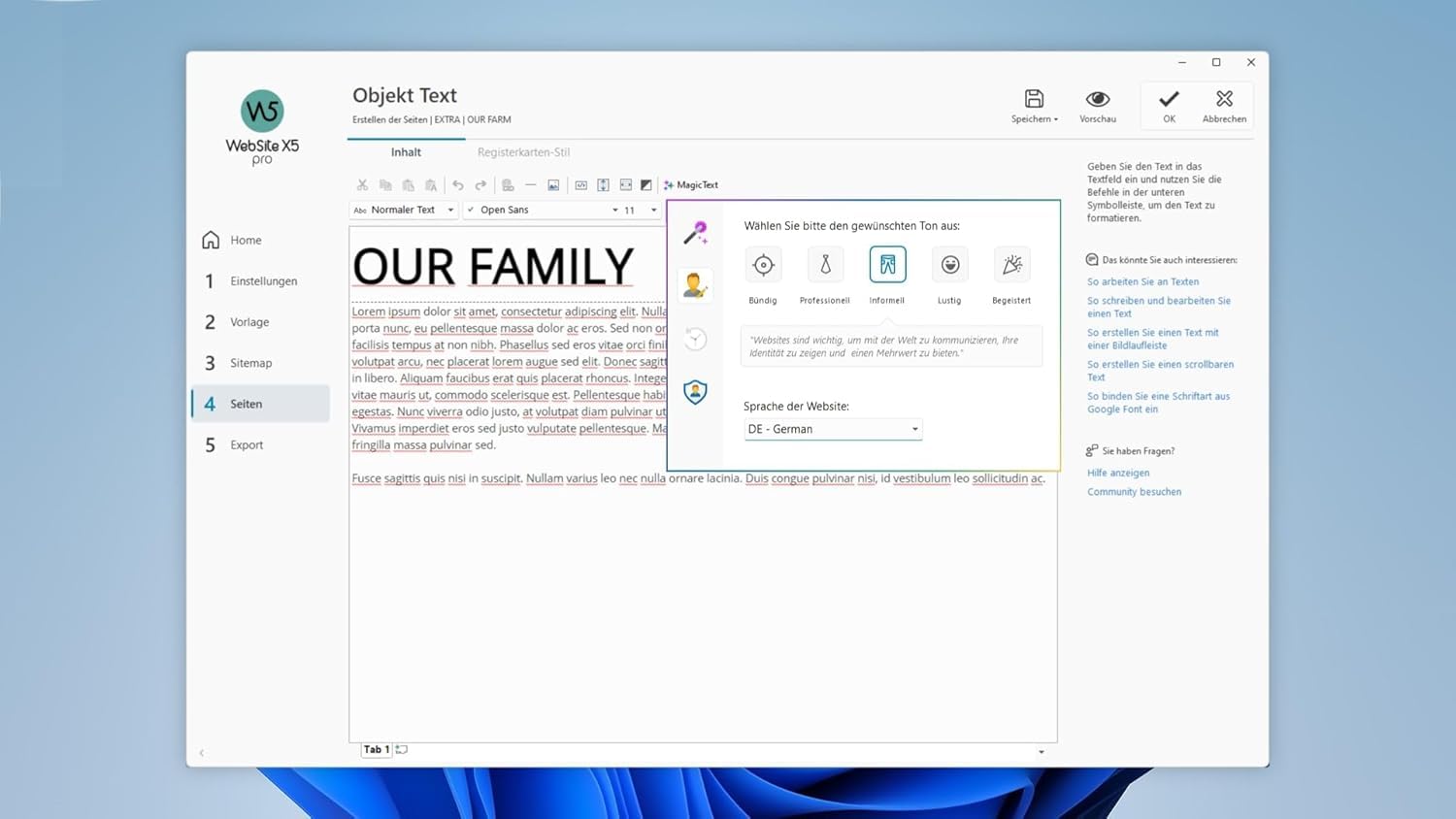
Task: Open the magic wand panel icon
Action: (x=695, y=233)
